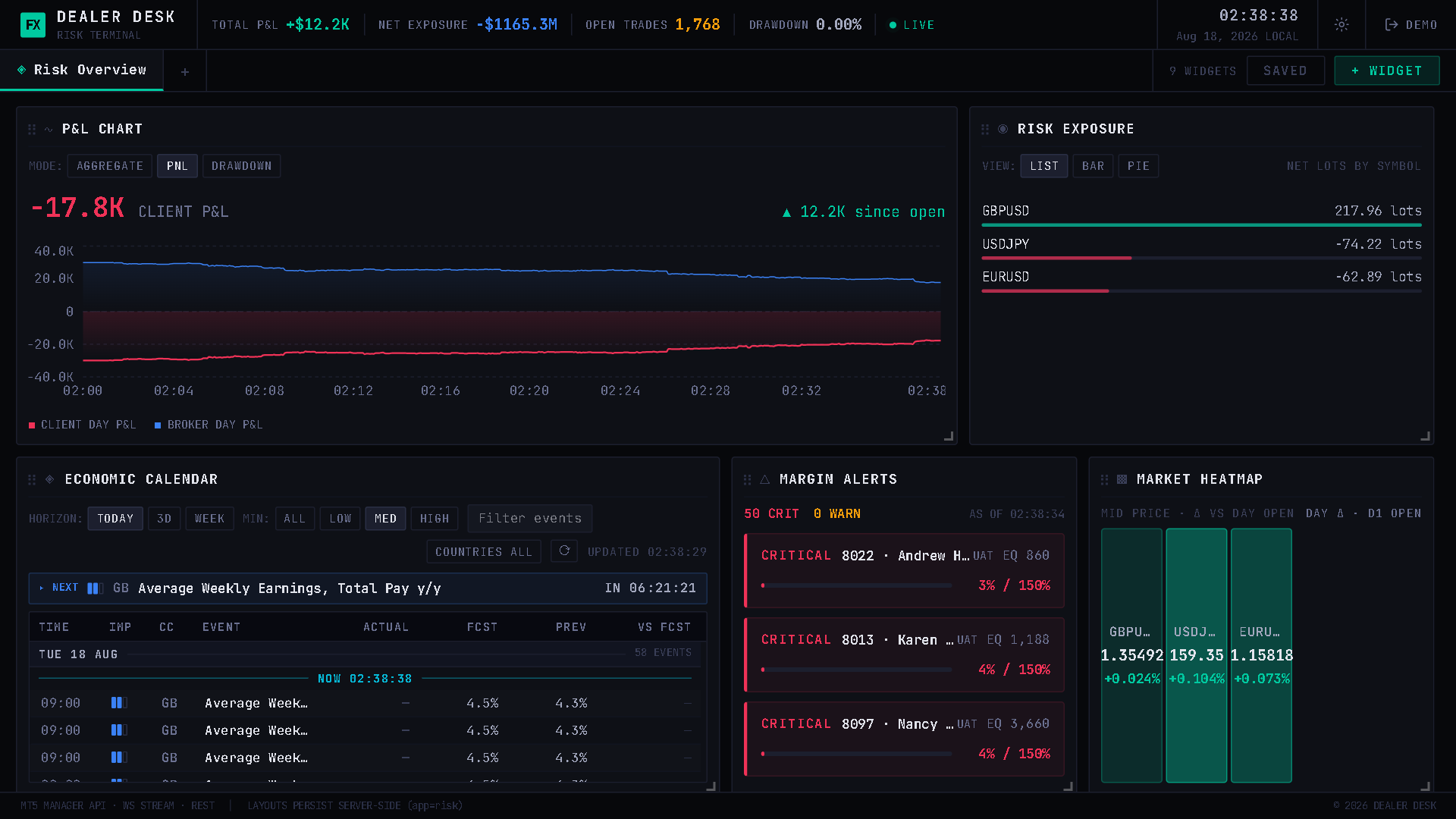Add a new tab with plus icon
The image size is (1456, 819).
pos(185,71)
